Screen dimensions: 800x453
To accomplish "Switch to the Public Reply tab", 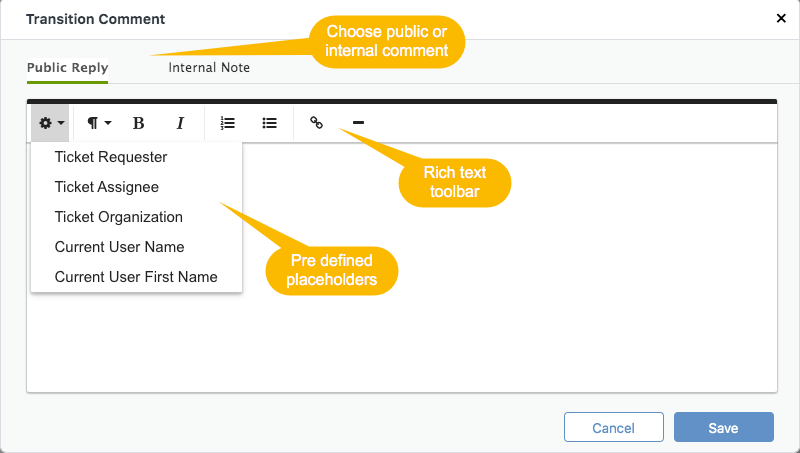I will coord(67,68).
